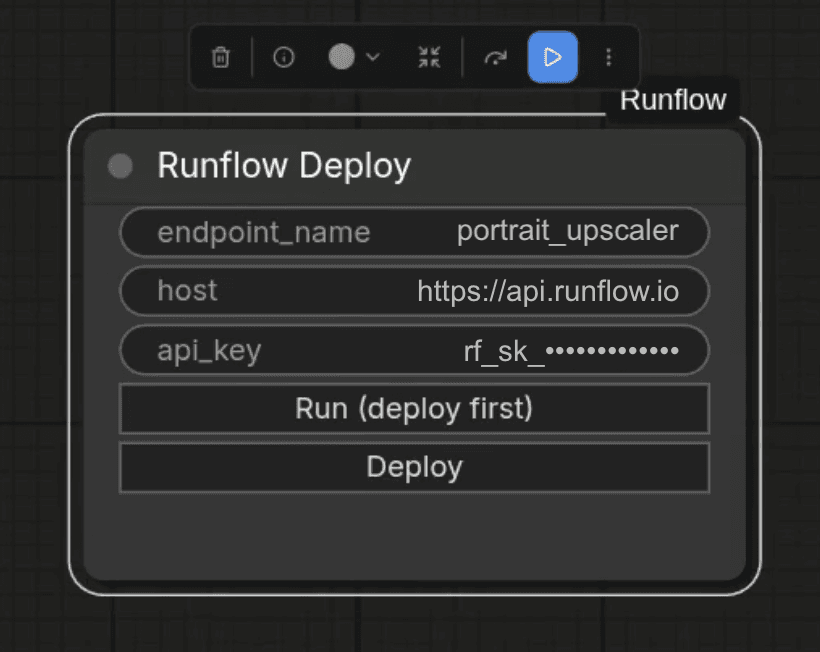Select the Runflow Deploy node title
This screenshot has height=652, width=820.
tap(284, 165)
